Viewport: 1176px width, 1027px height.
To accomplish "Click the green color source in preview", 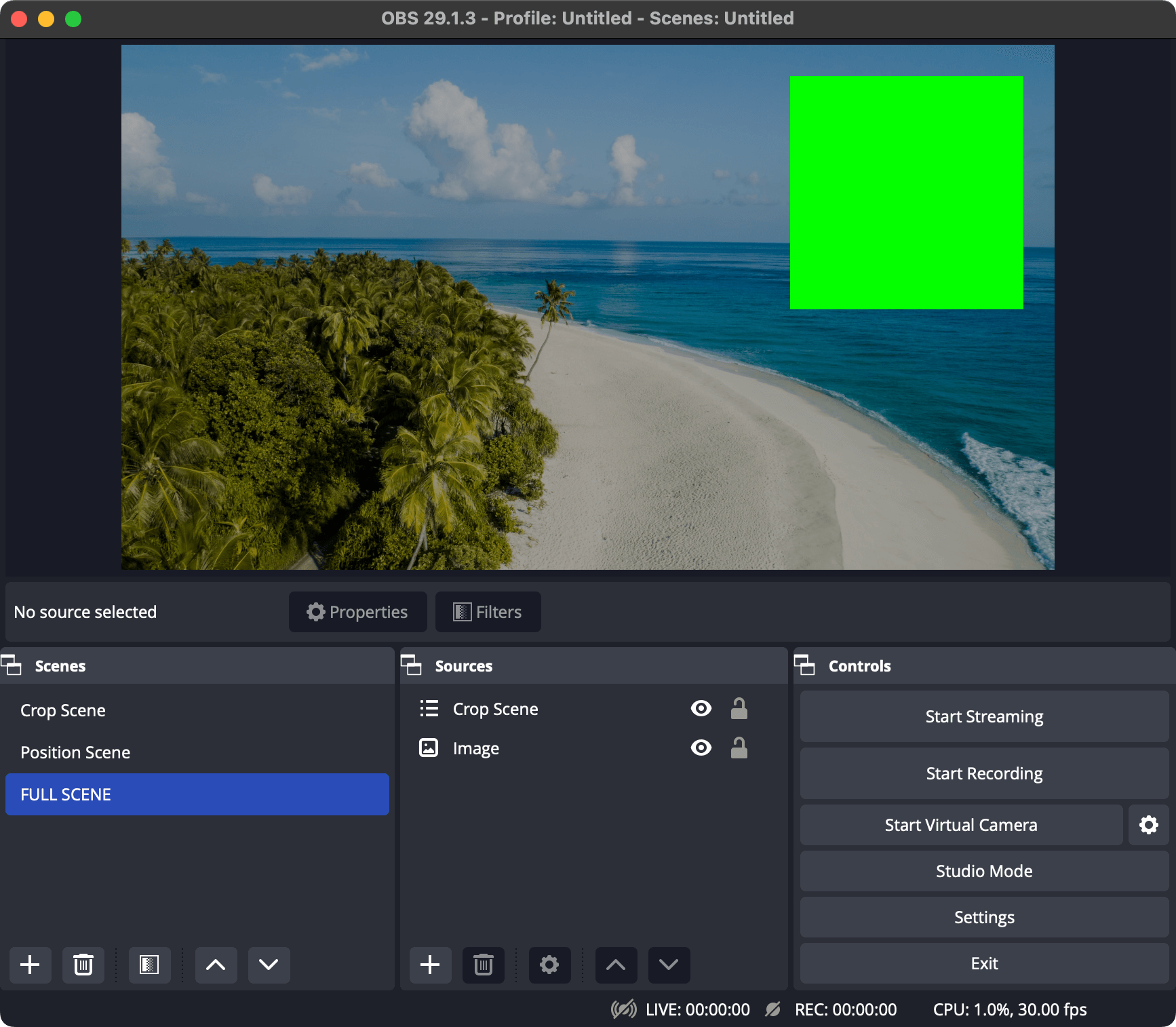I will pyautogui.click(x=906, y=193).
